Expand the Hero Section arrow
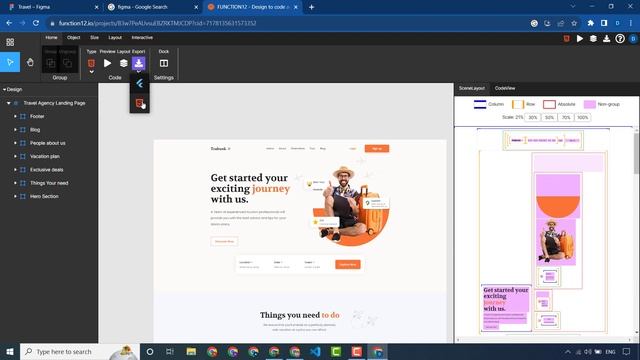Viewport: 640px width, 360px height. point(16,196)
